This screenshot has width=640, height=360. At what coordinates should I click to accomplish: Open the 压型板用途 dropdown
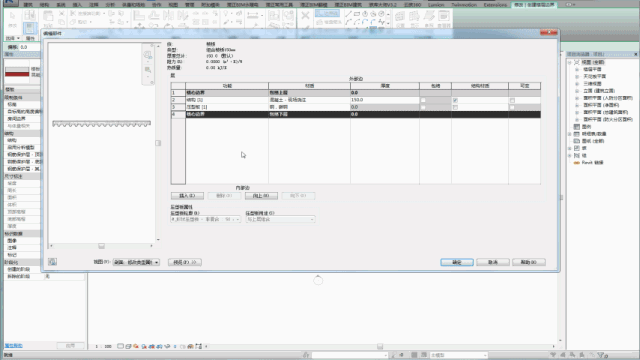click(280, 220)
